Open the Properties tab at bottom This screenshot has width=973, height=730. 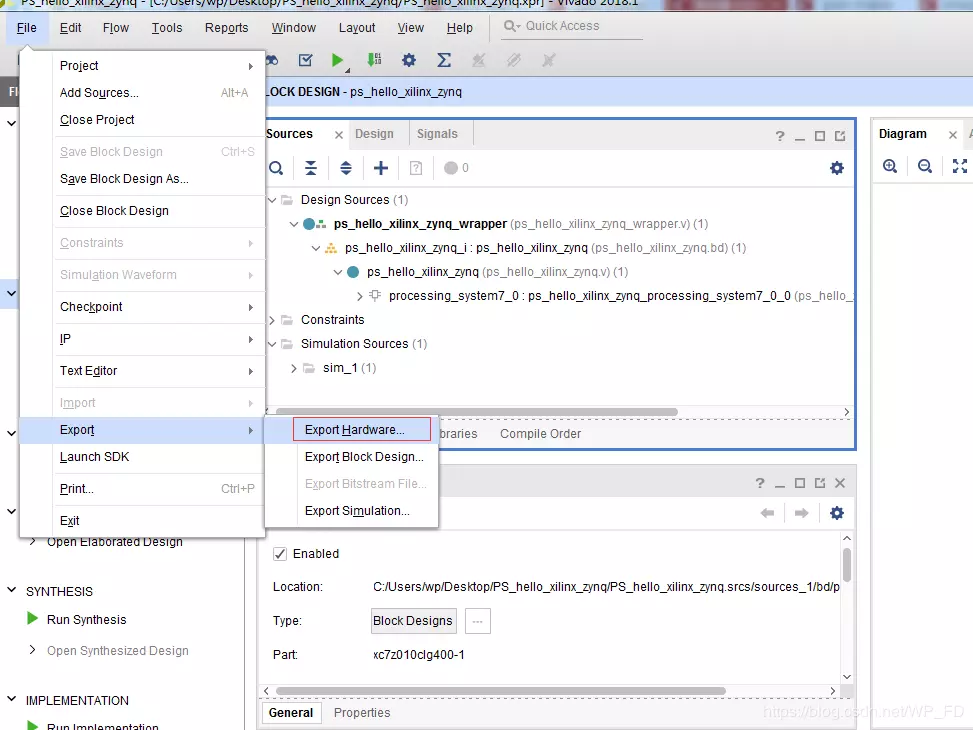pos(362,713)
